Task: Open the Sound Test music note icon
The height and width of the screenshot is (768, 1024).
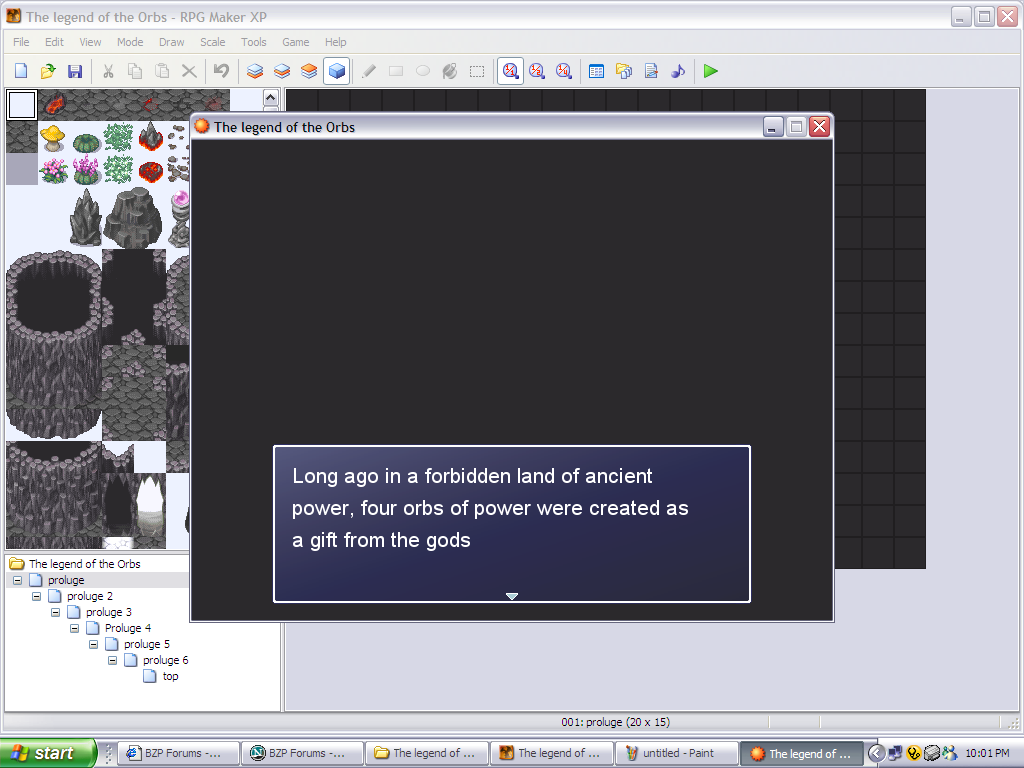Action: pyautogui.click(x=678, y=71)
